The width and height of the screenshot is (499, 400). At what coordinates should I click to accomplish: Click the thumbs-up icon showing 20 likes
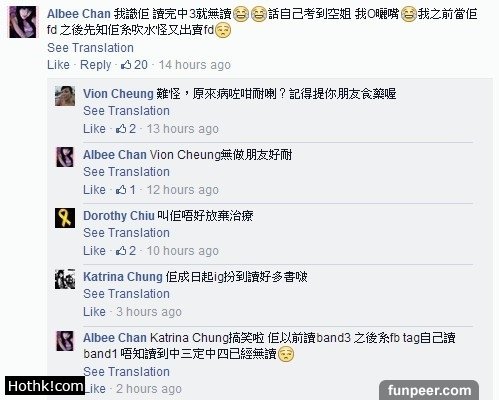(126, 64)
